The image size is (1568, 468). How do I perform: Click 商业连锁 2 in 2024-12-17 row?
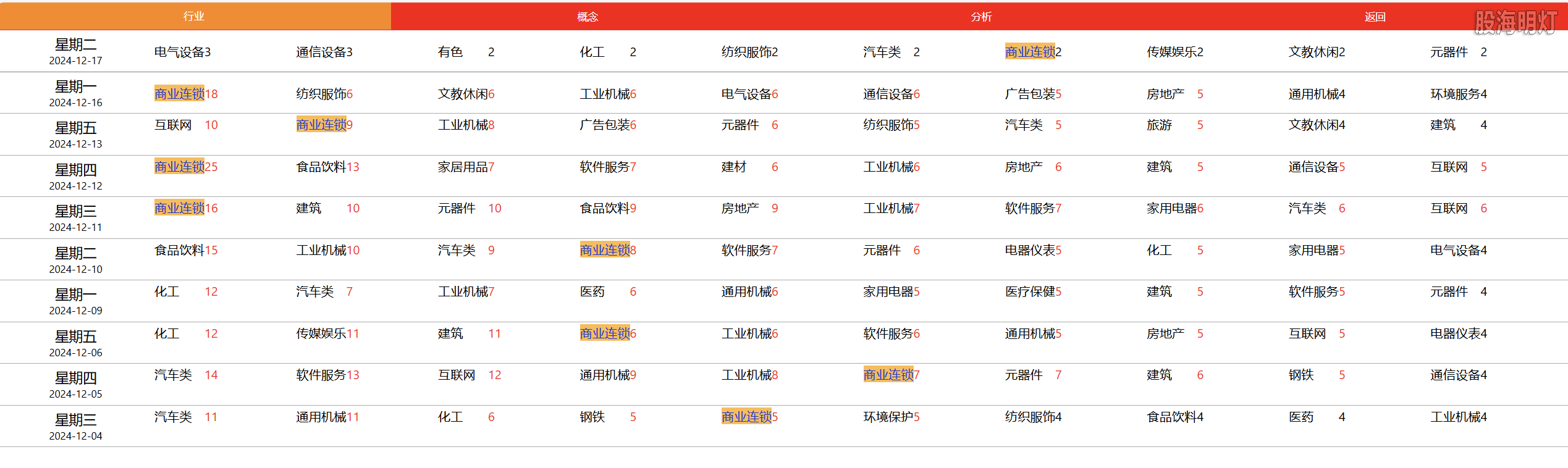click(x=1033, y=52)
